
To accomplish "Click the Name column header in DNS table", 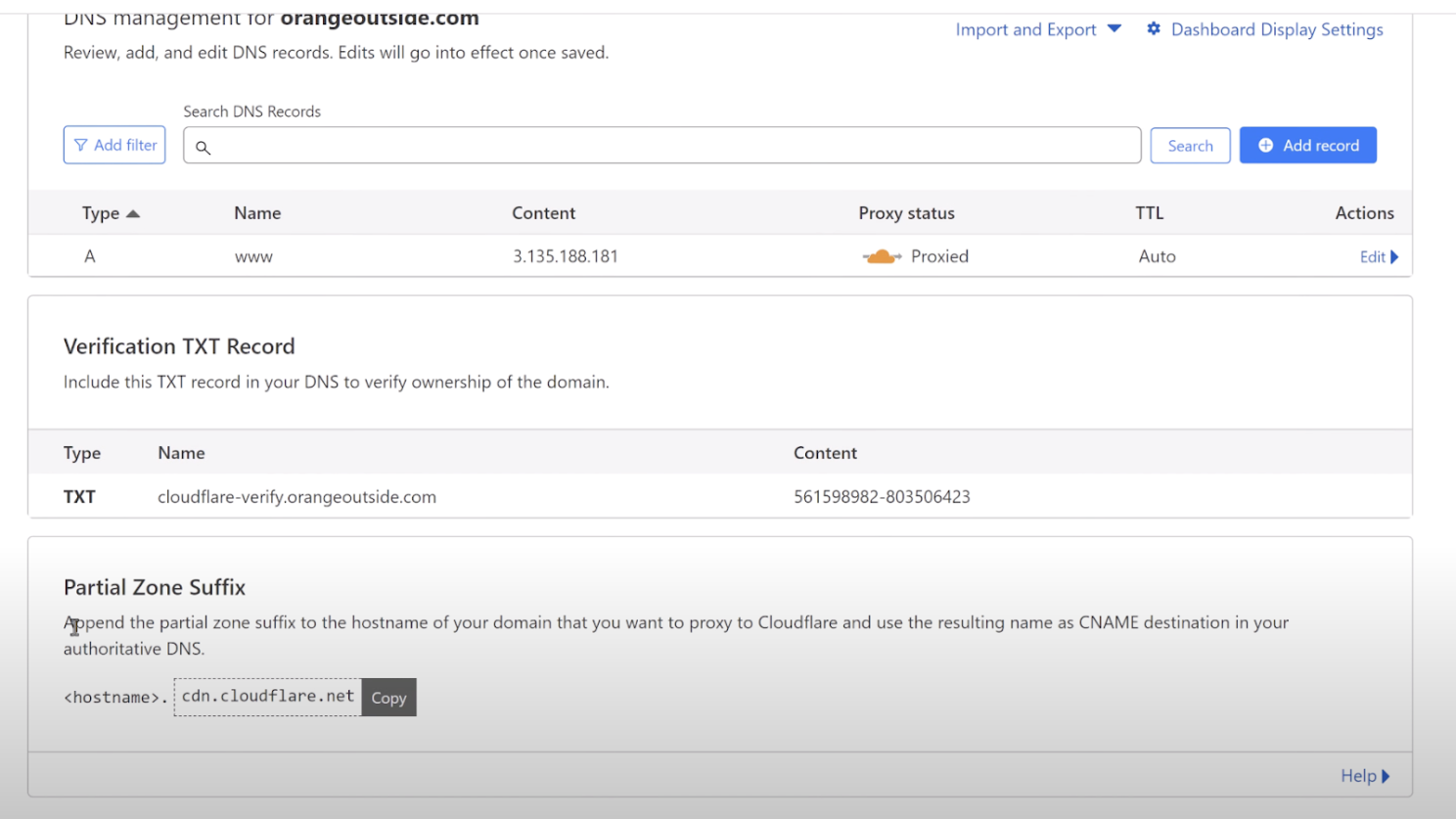I will 257,213.
